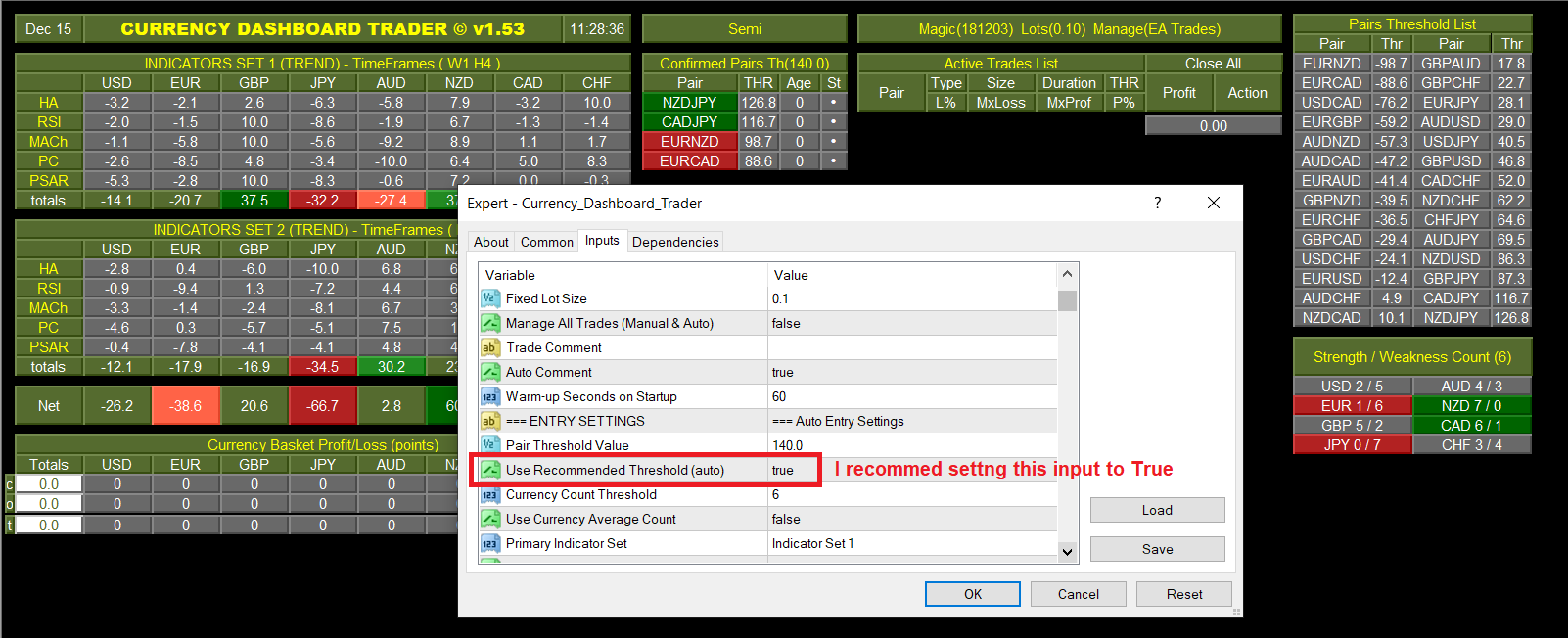This screenshot has width=1568, height=638.
Task: Select the Inputs tab
Action: [x=602, y=240]
